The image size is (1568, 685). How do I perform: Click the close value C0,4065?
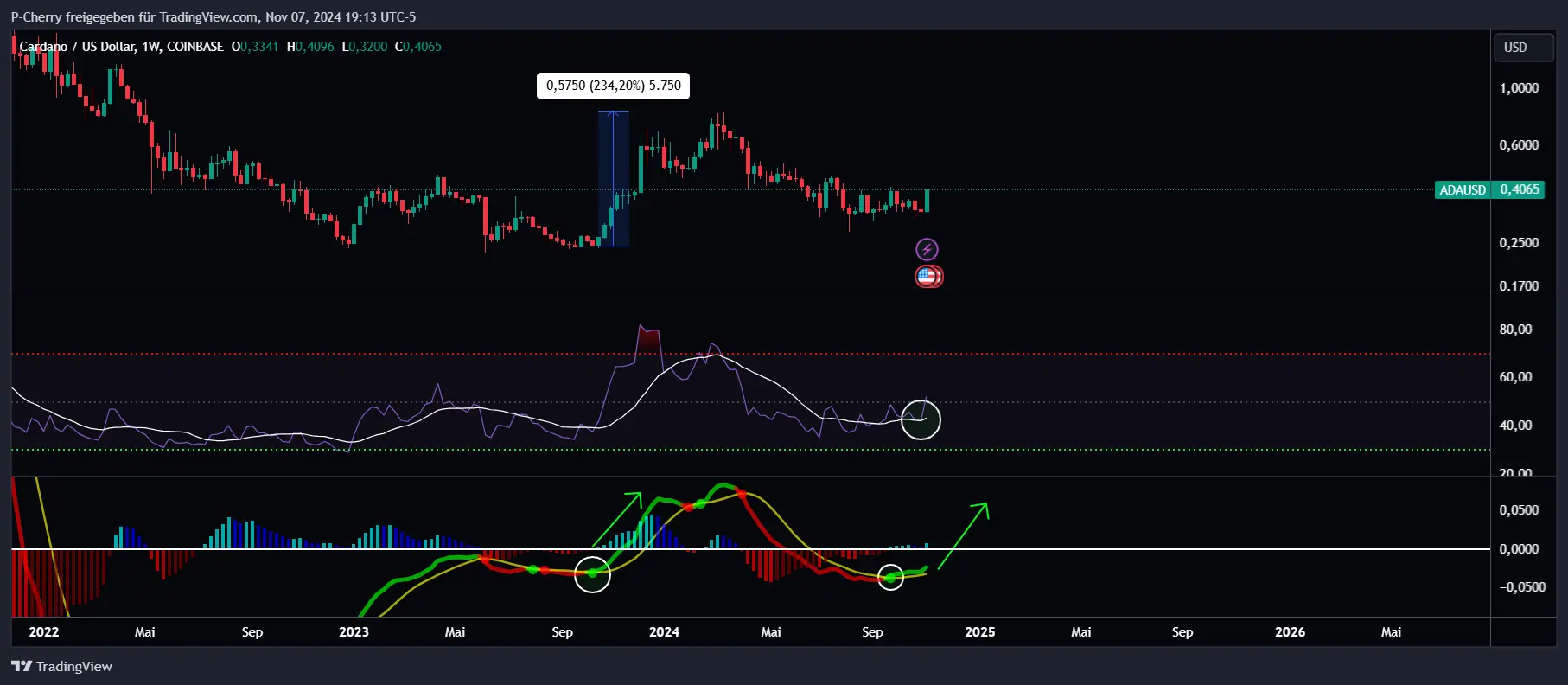point(418,47)
